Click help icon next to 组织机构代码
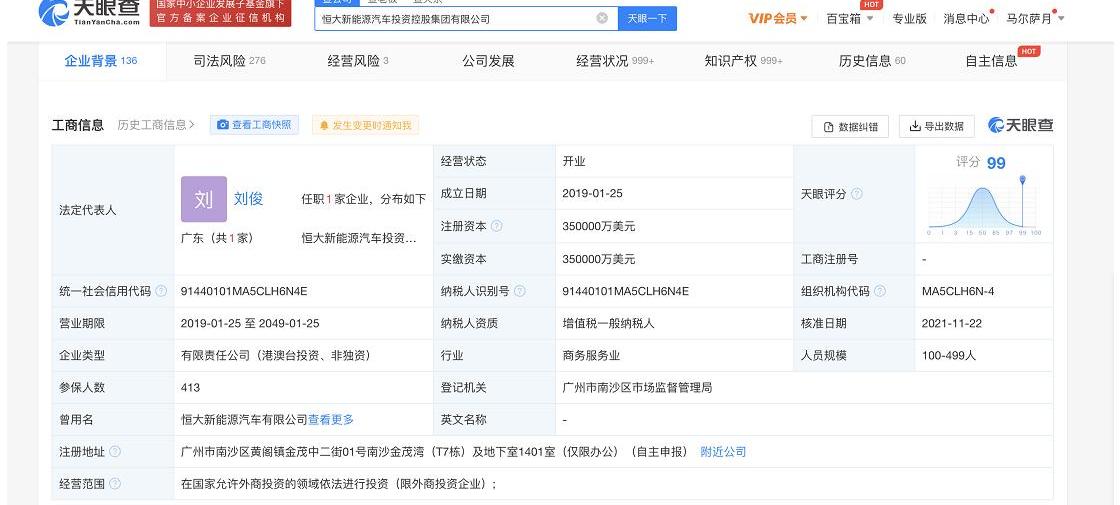This screenshot has height=505, width=1120. pyautogui.click(x=879, y=291)
